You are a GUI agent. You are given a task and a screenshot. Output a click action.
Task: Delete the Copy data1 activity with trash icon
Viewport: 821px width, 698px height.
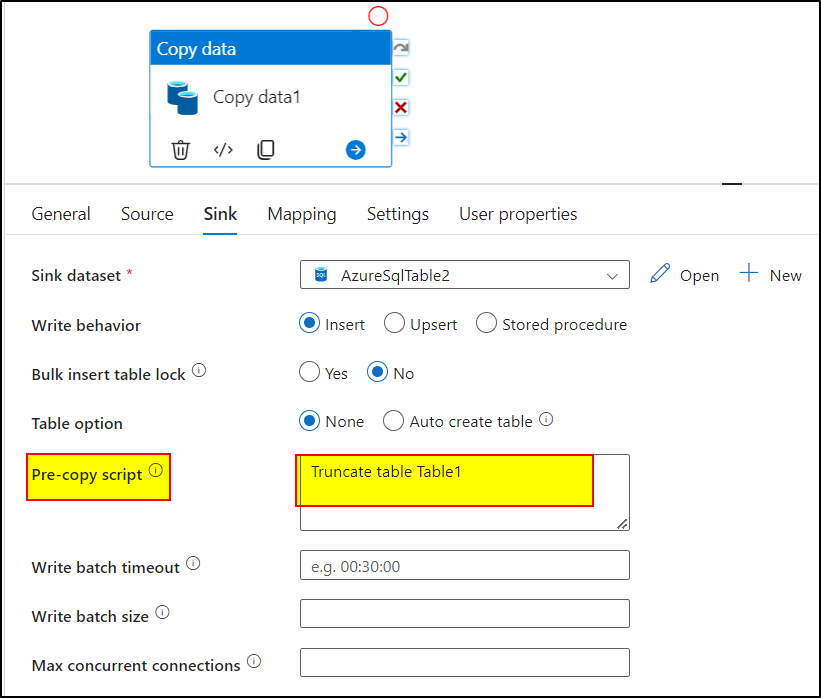coord(180,150)
